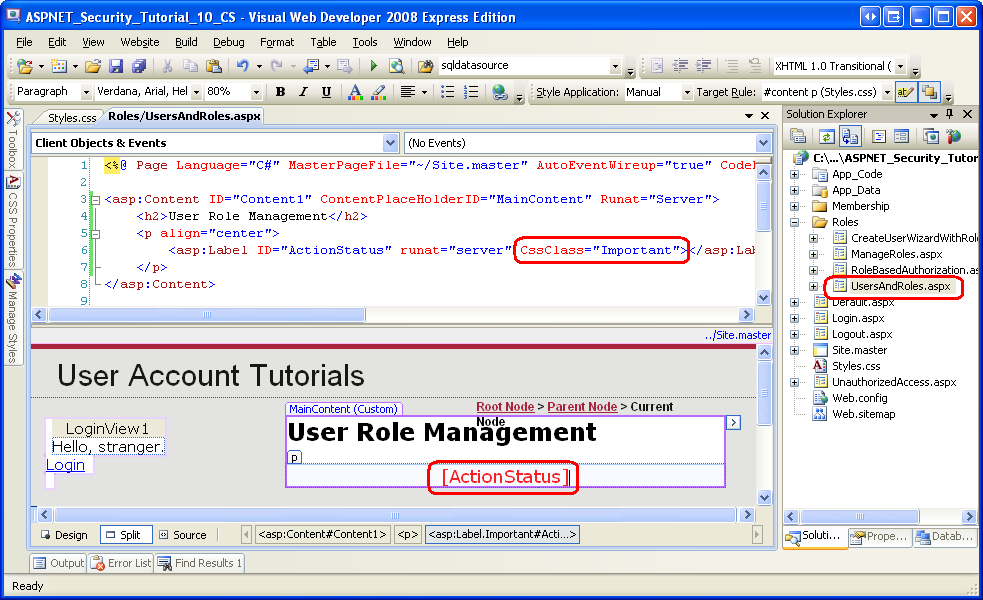Open the File menu
This screenshot has width=983, height=600.
click(x=24, y=42)
